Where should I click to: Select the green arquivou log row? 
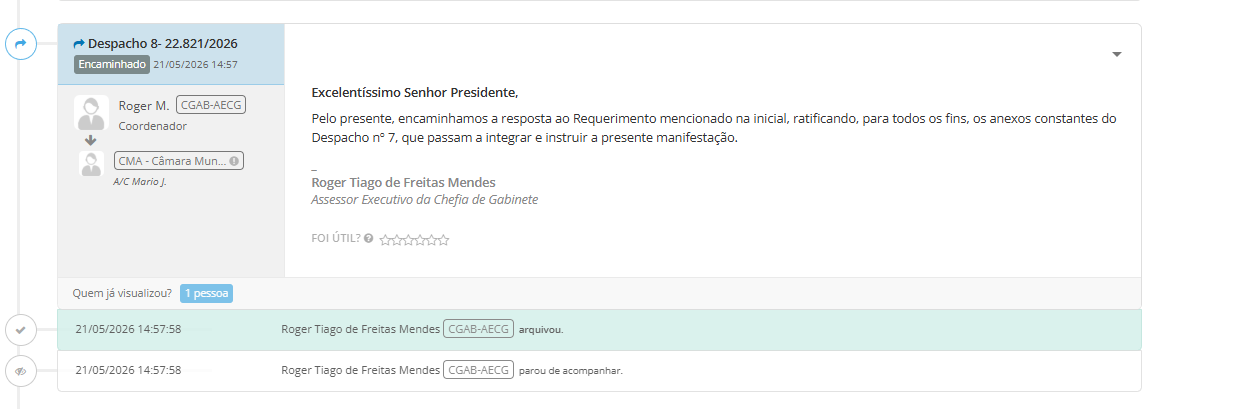[x=599, y=330]
